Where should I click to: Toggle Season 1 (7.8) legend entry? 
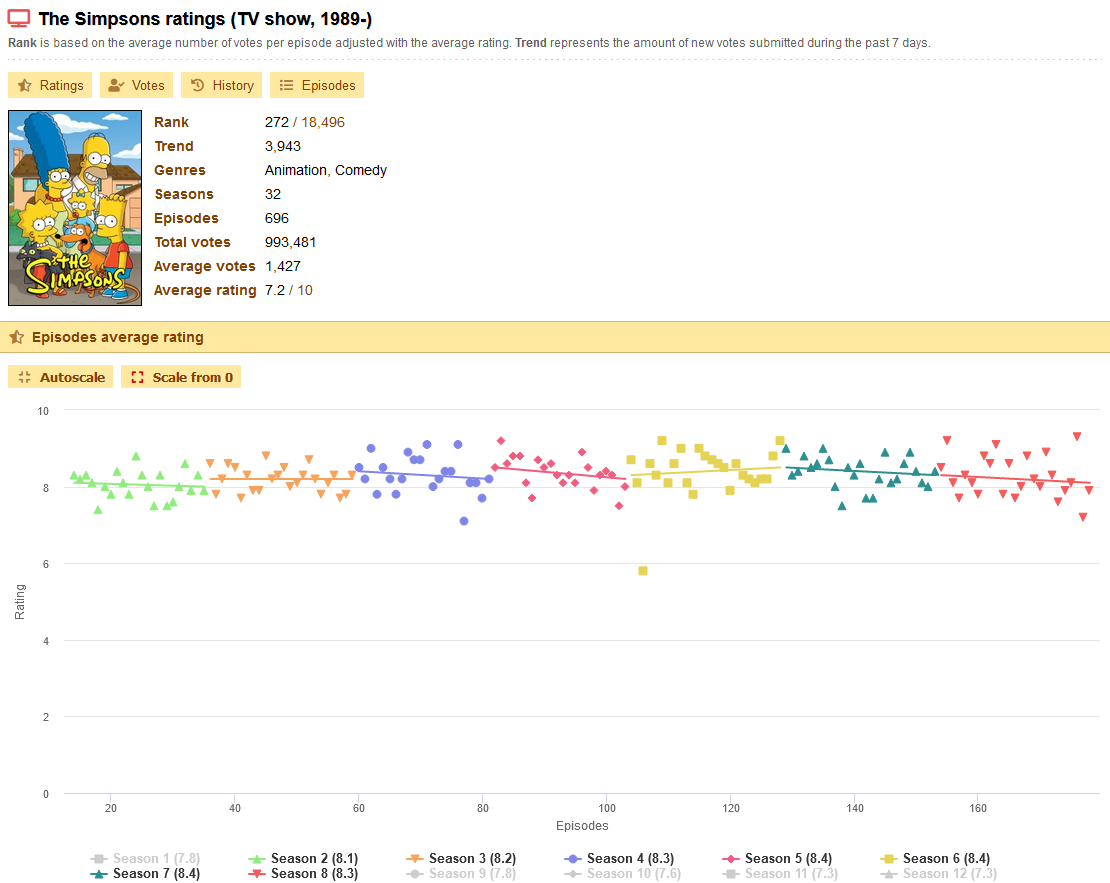click(145, 858)
